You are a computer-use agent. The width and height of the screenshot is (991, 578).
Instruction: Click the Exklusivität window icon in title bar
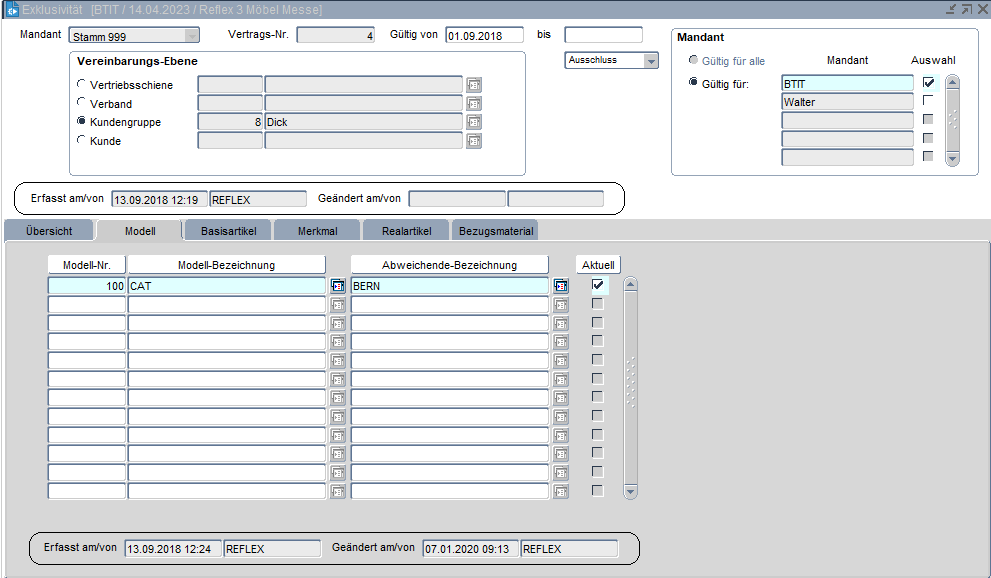coord(12,9)
